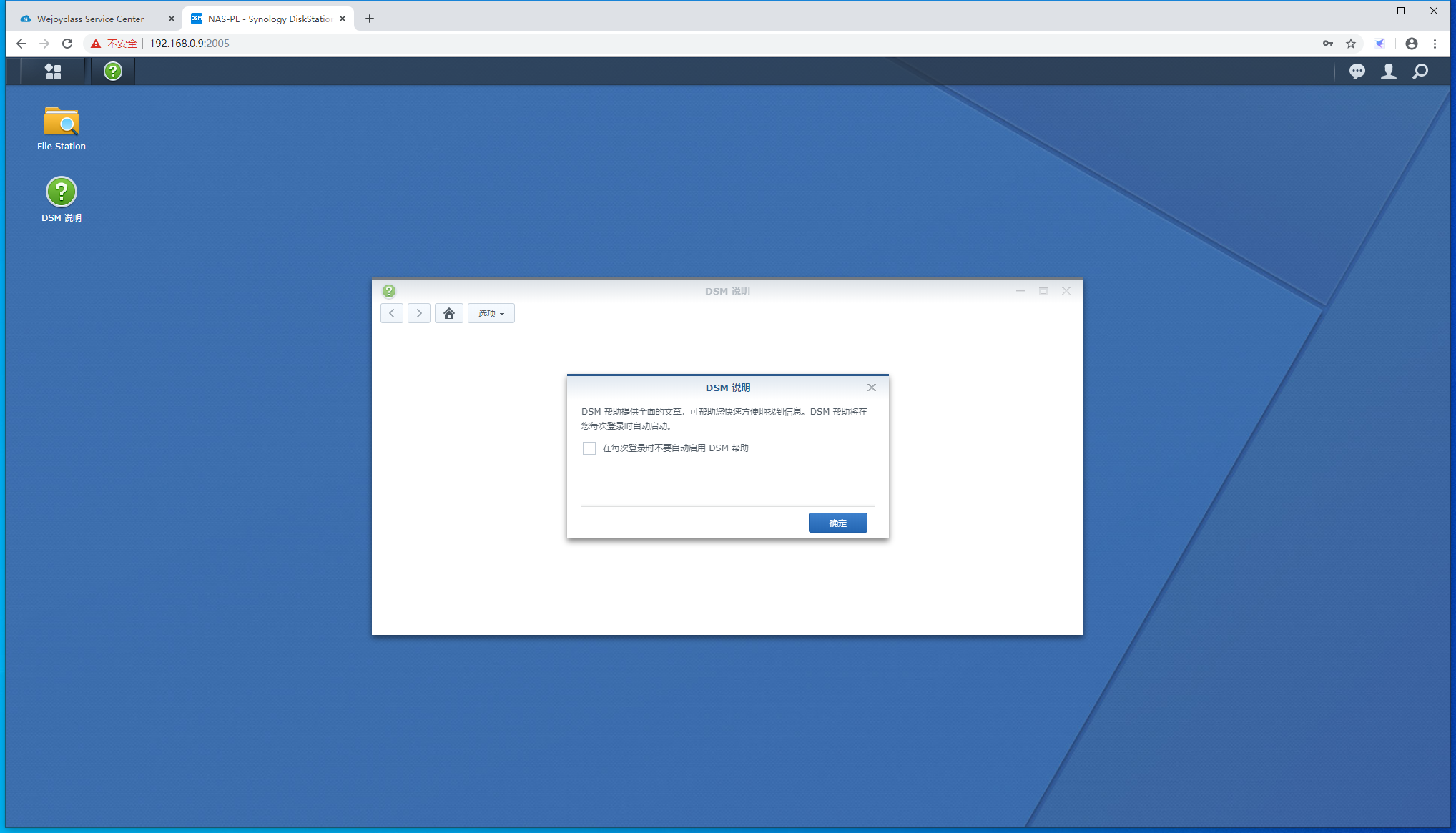Go back in DSM help window
This screenshot has height=833, width=1456.
(x=392, y=314)
